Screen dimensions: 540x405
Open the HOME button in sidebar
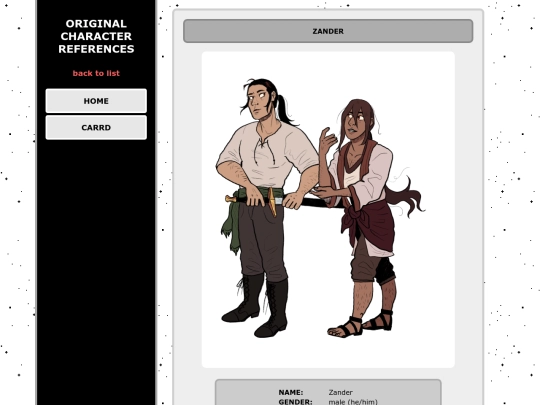click(96, 101)
